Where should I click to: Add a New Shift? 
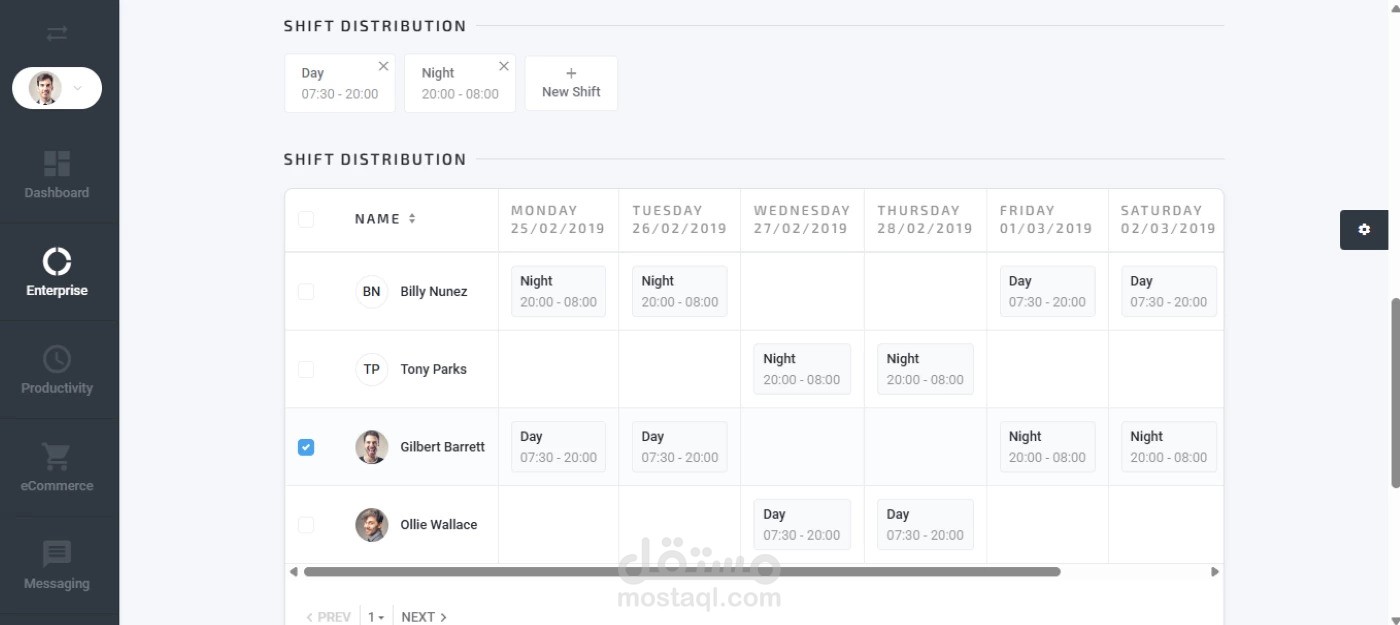[571, 83]
